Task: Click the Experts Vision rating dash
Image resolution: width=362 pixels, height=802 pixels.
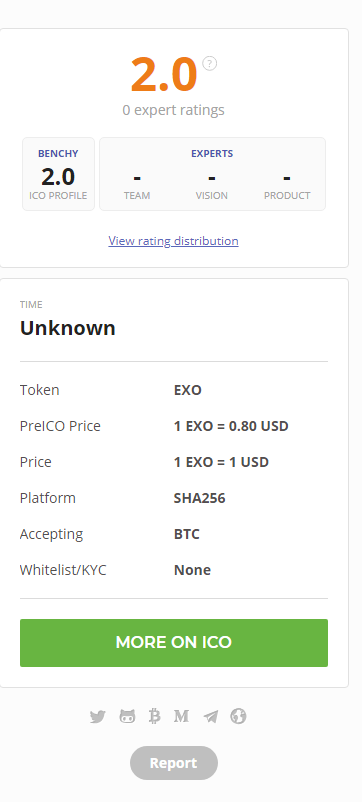Action: click(x=212, y=178)
